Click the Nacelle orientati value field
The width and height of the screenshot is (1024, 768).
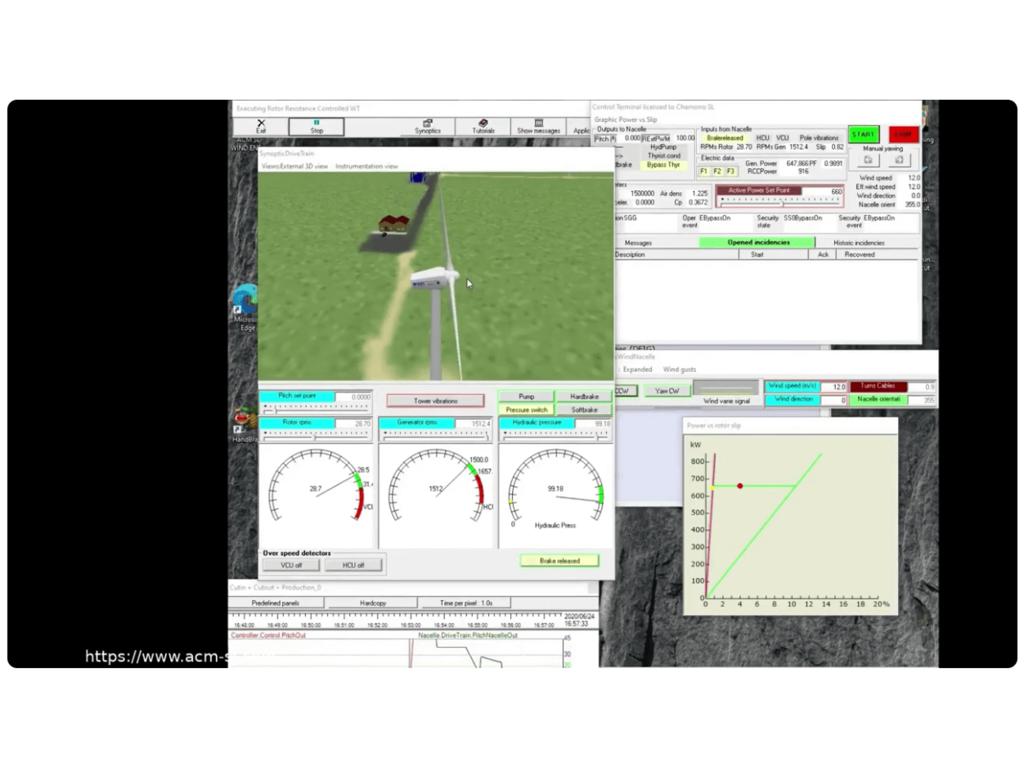point(921,399)
